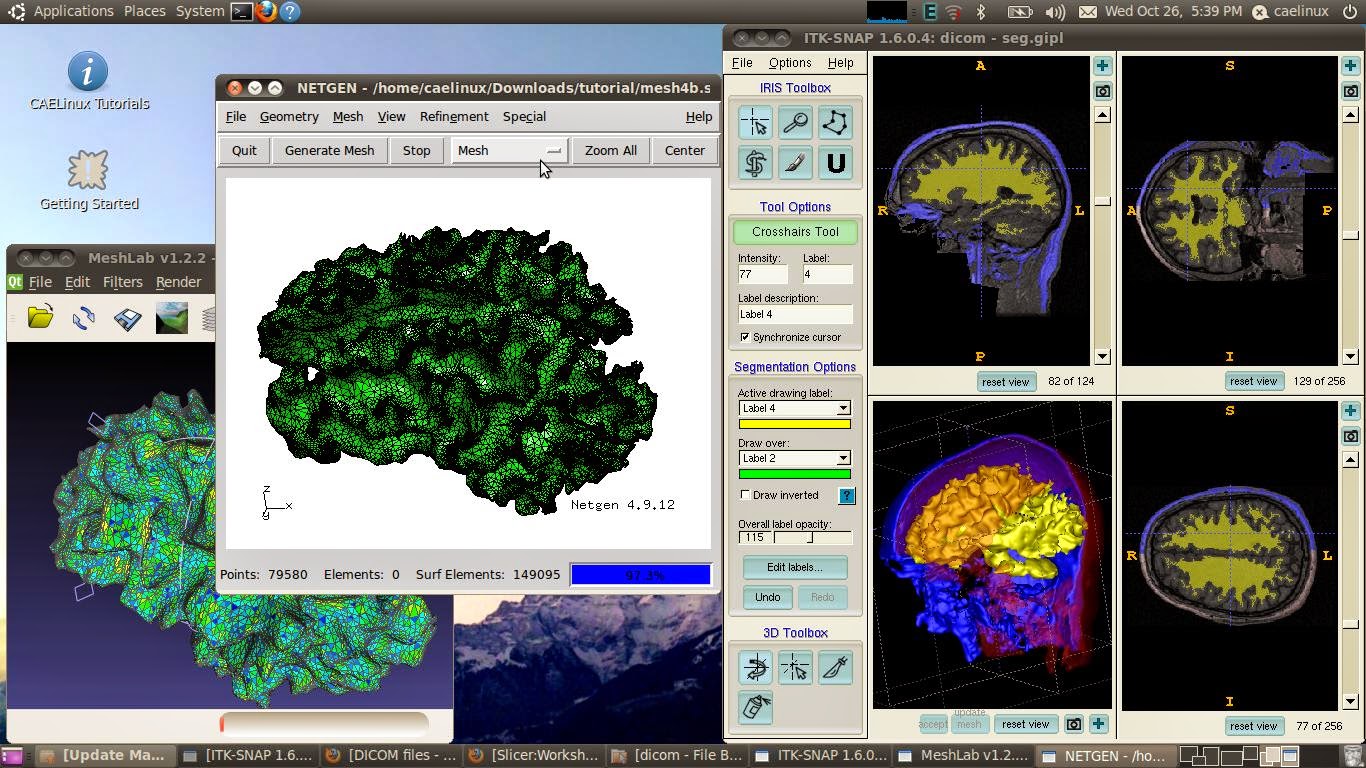Select the Polygon tool in IRIS Toolbox

coord(835,123)
